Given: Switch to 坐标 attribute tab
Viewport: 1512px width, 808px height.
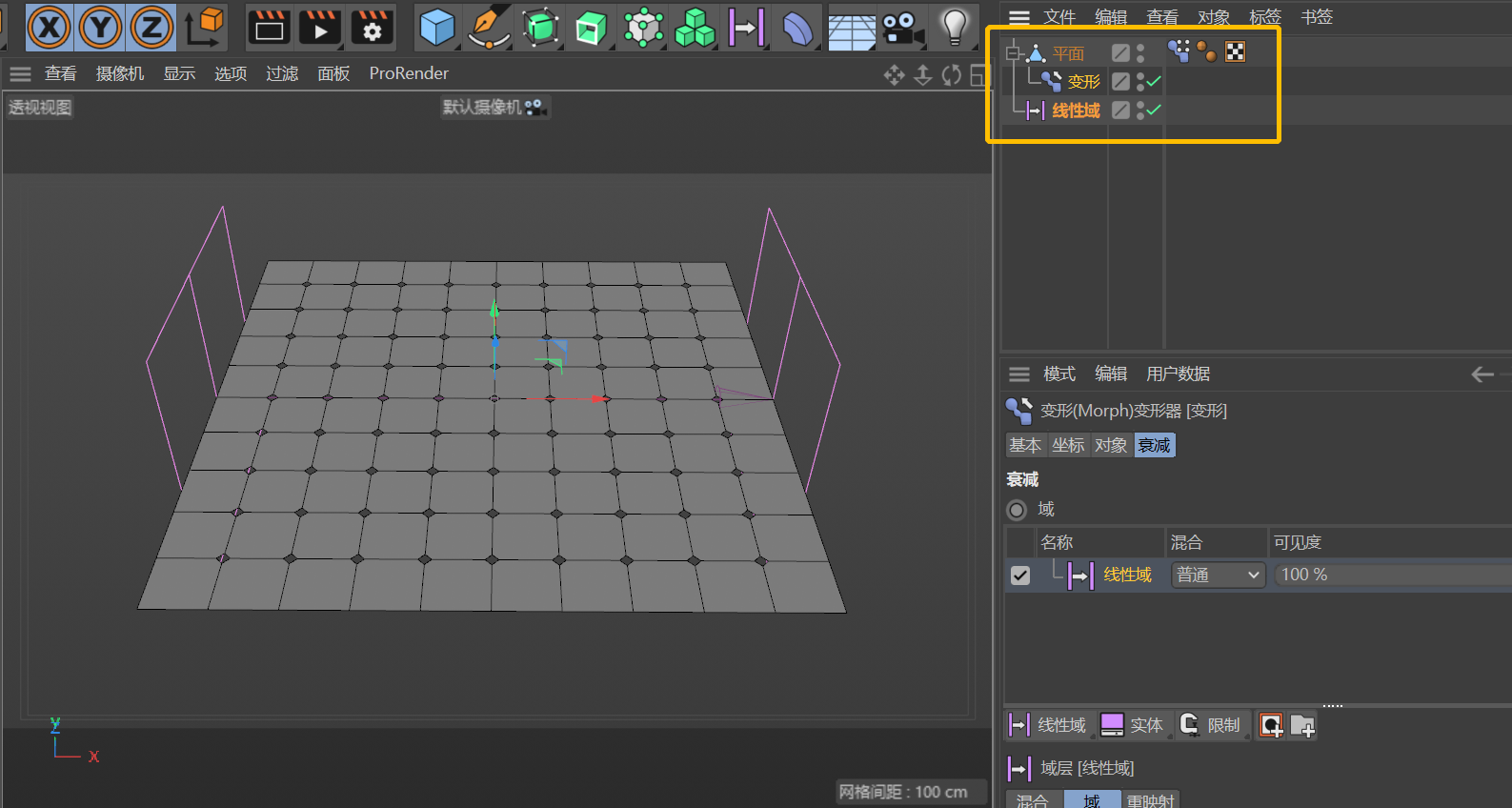Looking at the screenshot, I should point(1068,445).
